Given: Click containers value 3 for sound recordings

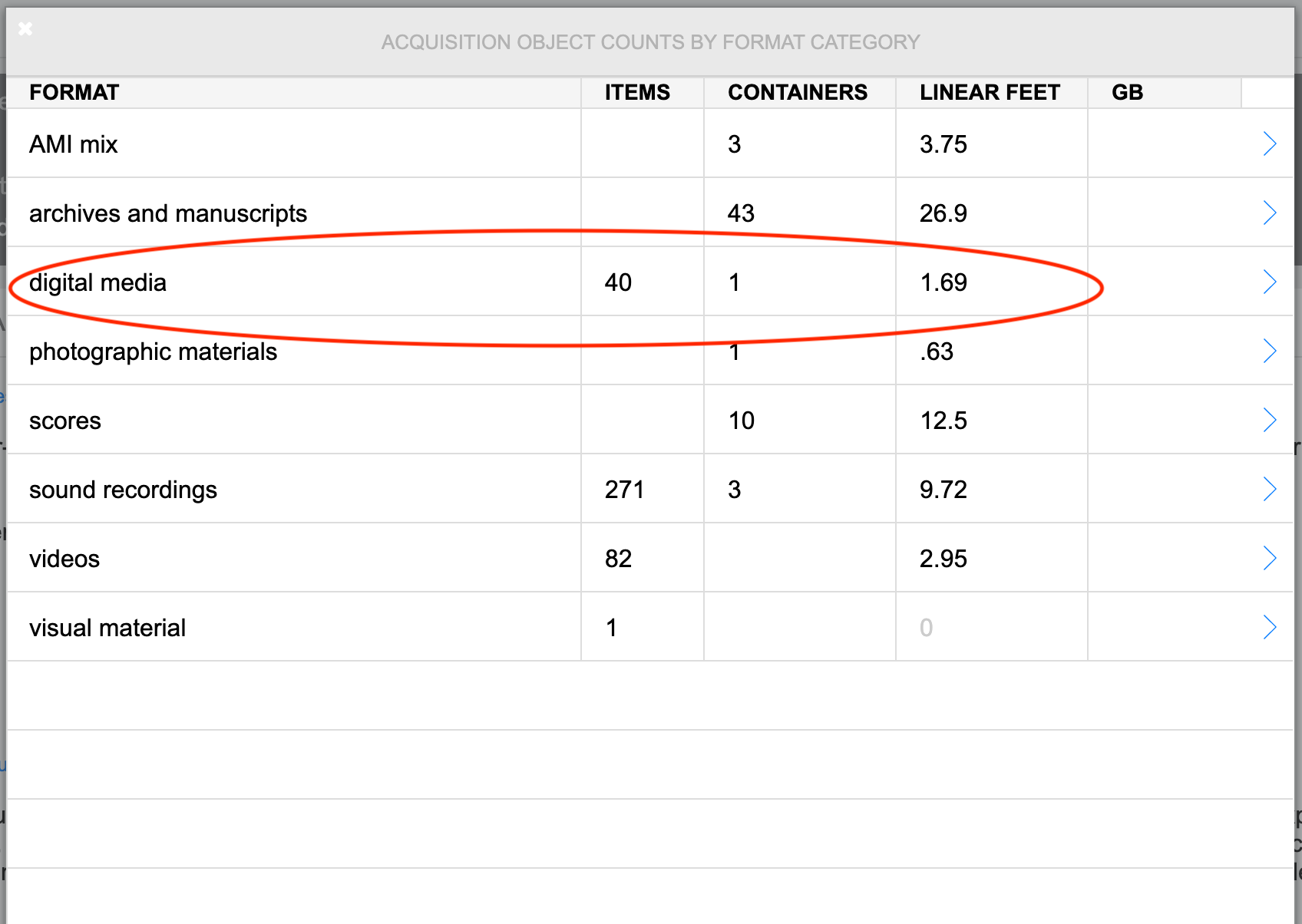Looking at the screenshot, I should point(735,490).
